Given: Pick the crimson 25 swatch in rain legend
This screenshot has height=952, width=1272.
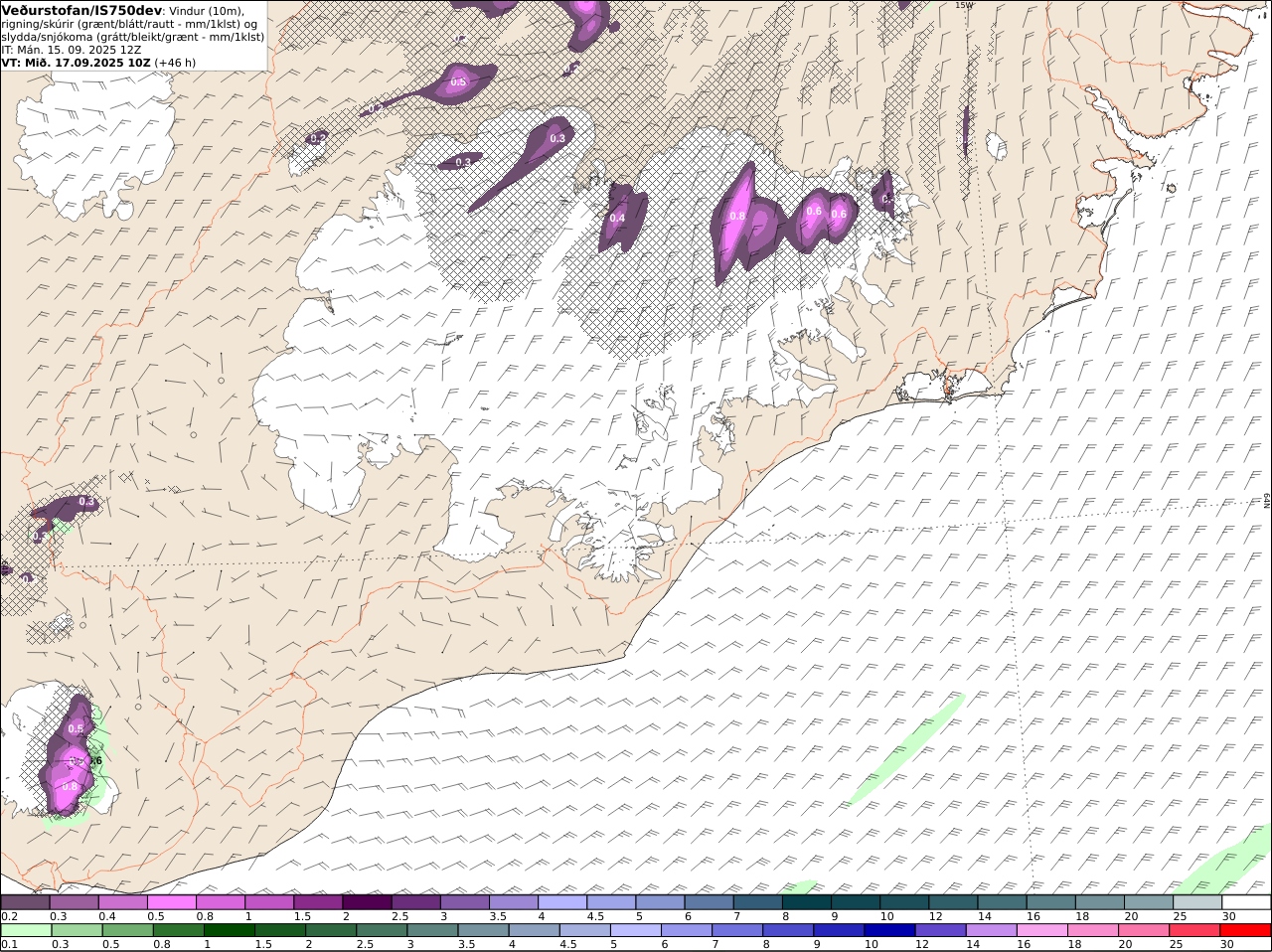Looking at the screenshot, I should point(1193,931).
